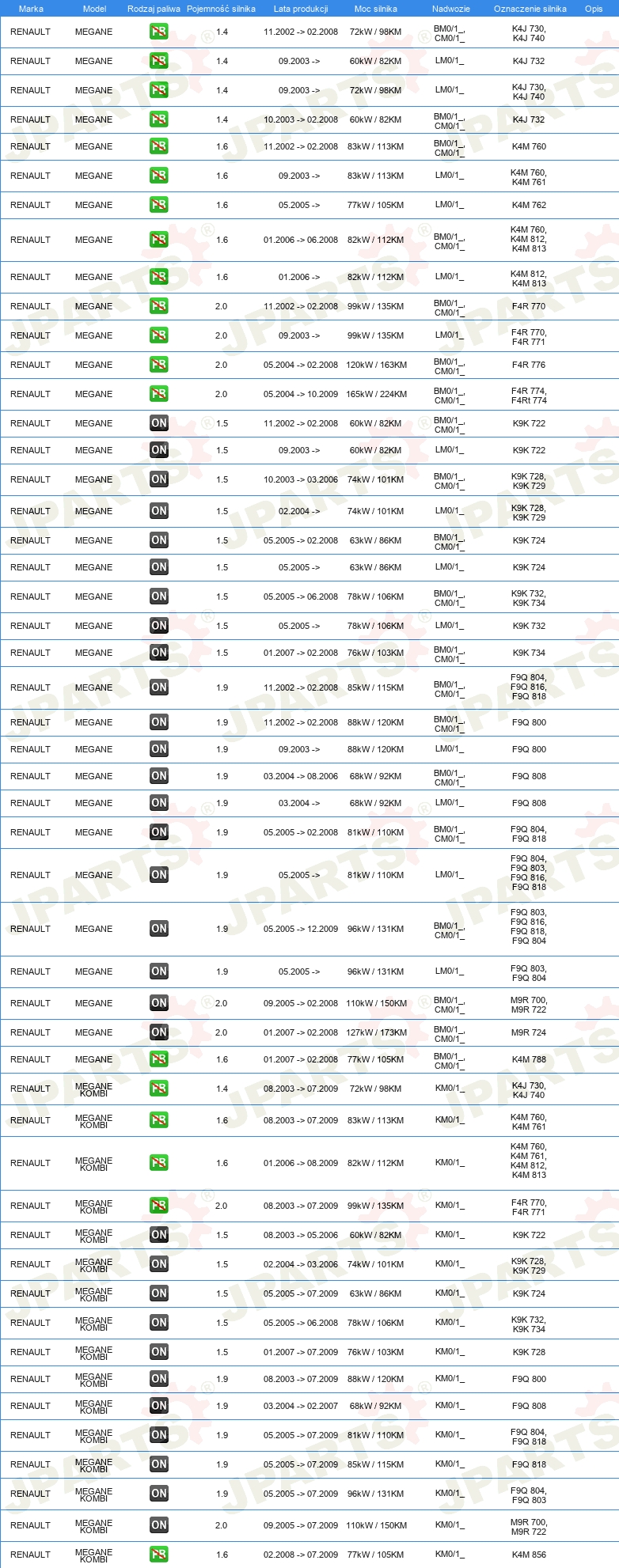The width and height of the screenshot is (619, 1568).
Task: Click the PB fuel icon in the F4R 776 row
Action: point(159,365)
